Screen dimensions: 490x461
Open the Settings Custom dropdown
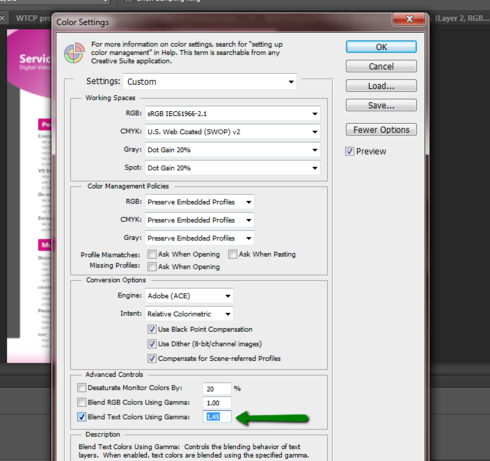pyautogui.click(x=210, y=82)
